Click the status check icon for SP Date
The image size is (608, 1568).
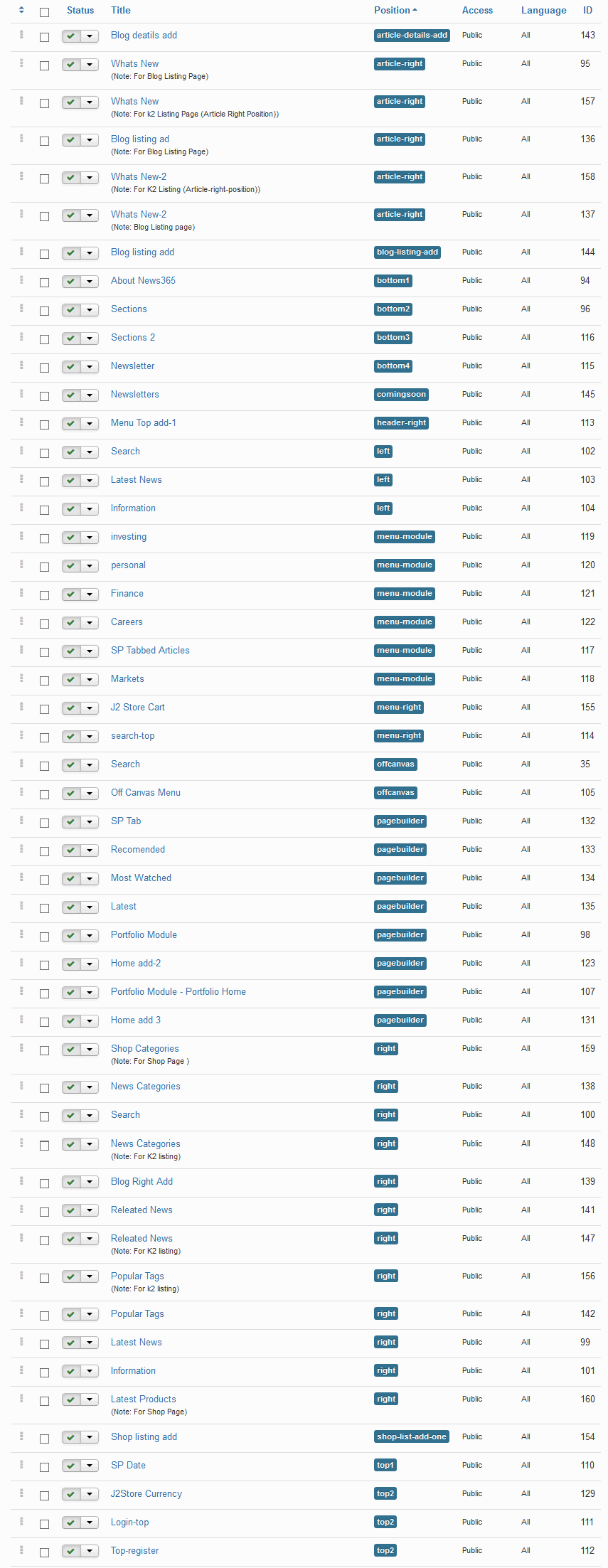click(70, 1466)
